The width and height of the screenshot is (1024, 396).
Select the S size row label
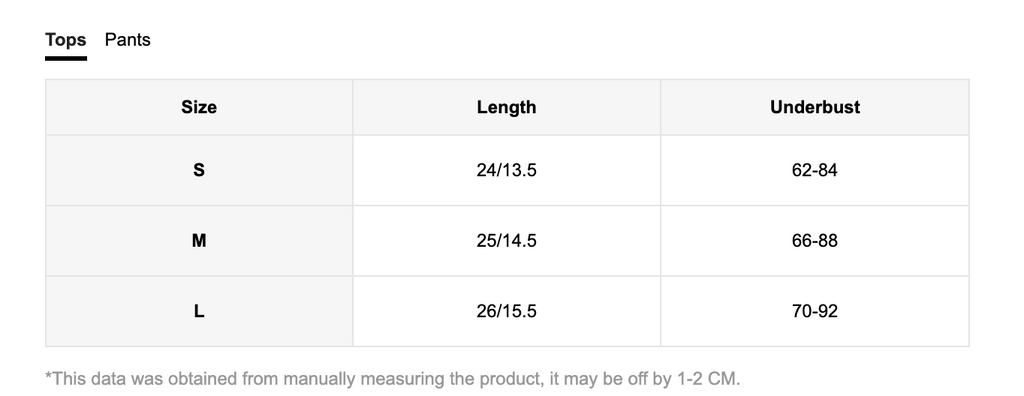199,170
